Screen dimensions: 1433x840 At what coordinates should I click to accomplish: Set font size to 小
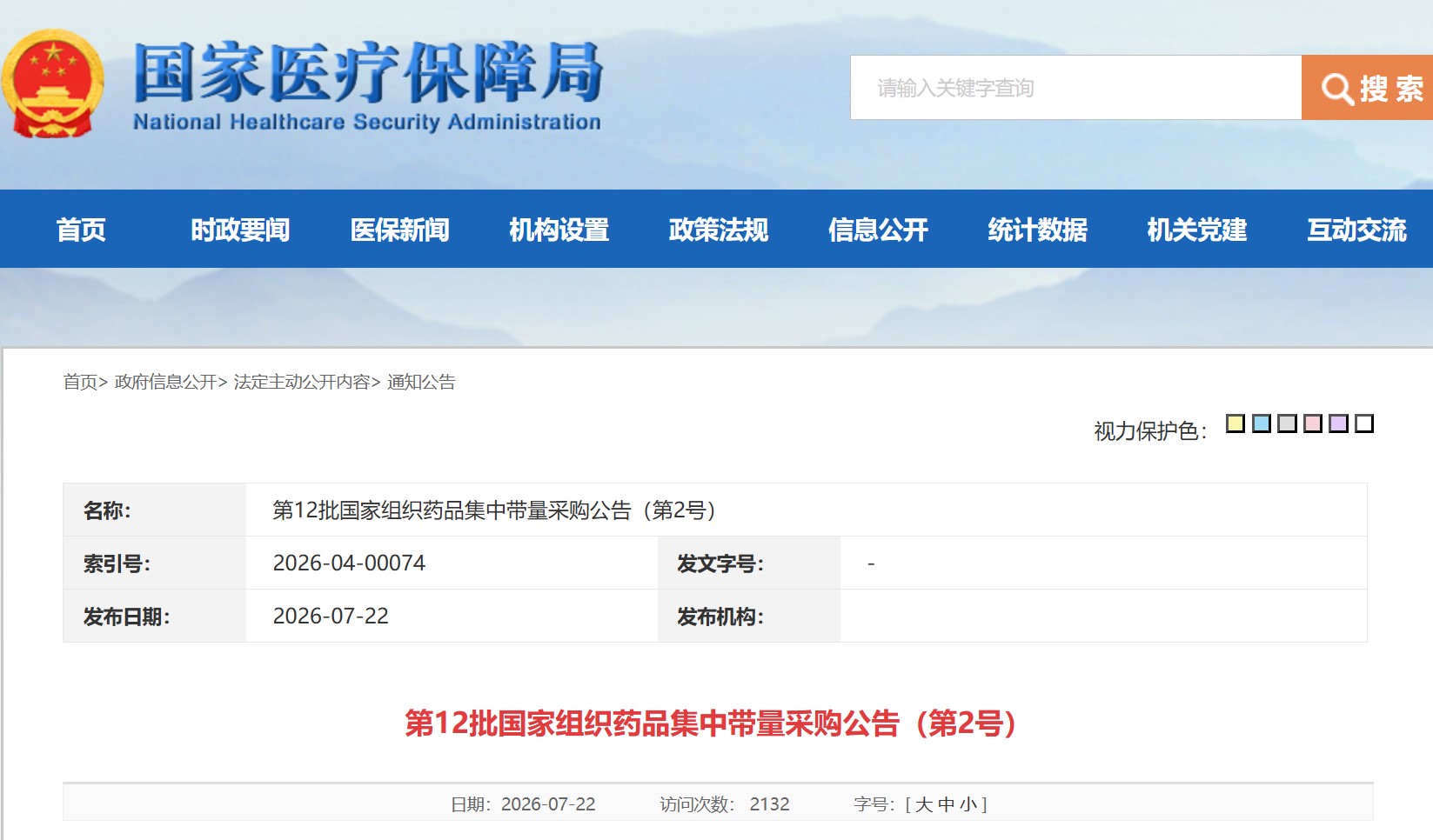tap(968, 804)
